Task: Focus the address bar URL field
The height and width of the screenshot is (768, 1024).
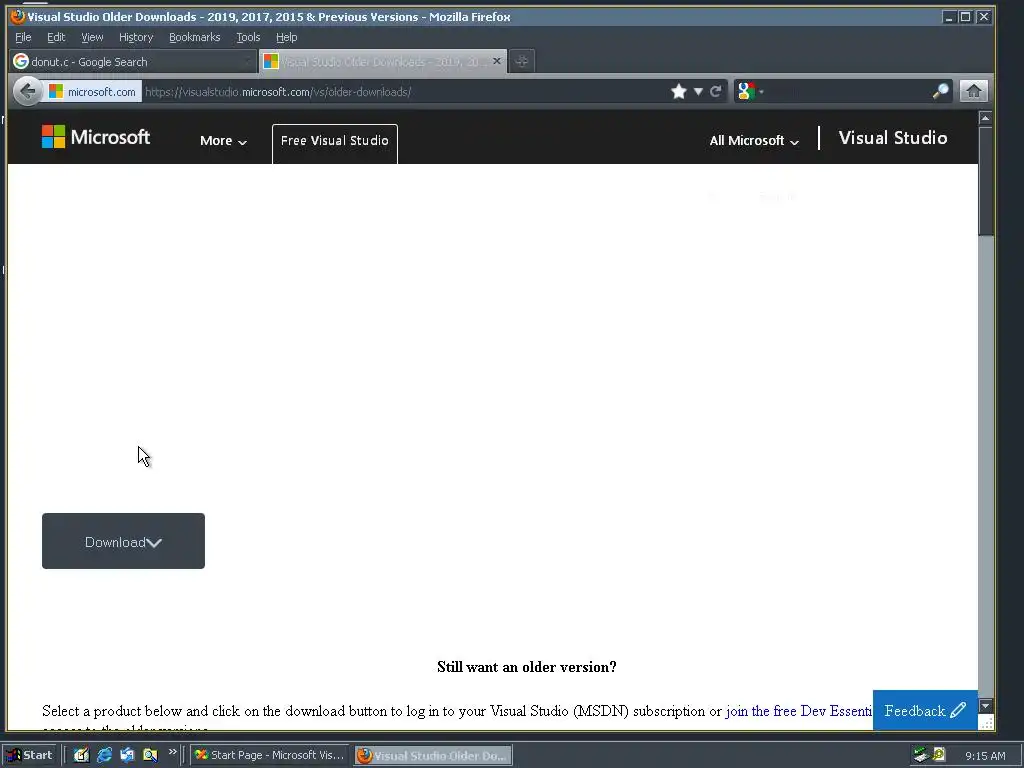Action: [405, 91]
